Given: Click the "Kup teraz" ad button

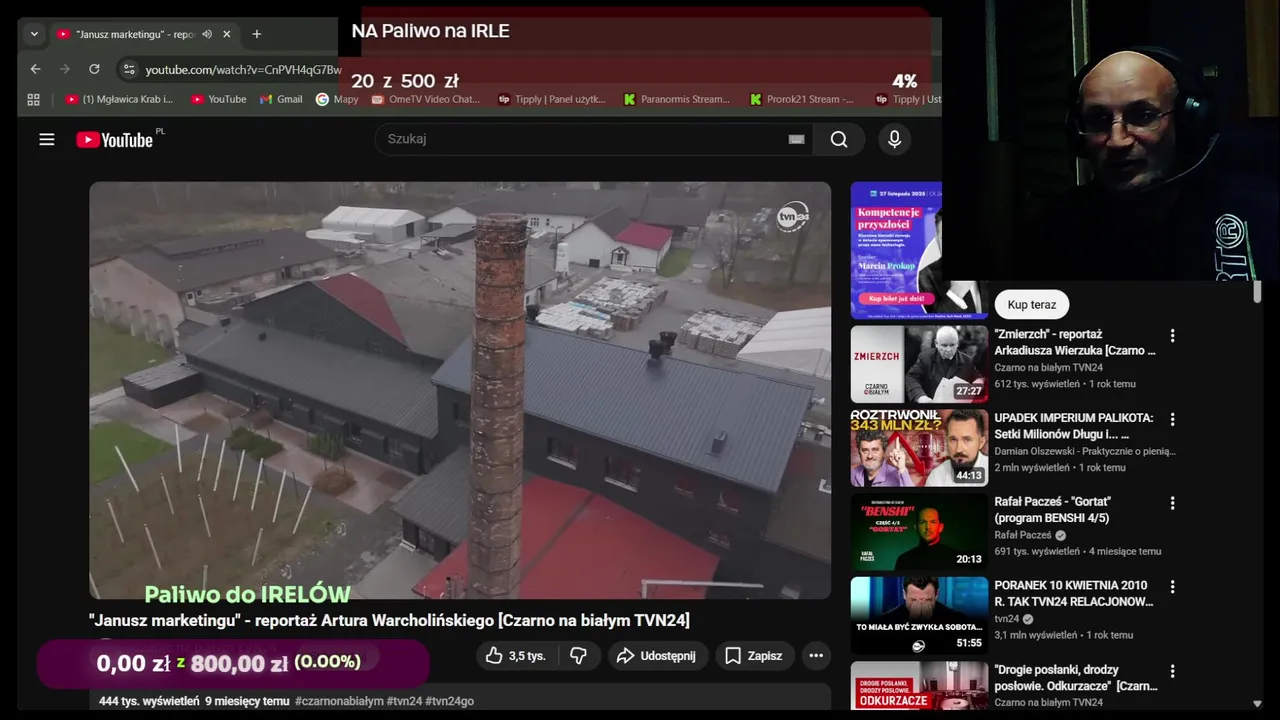Looking at the screenshot, I should [1032, 304].
